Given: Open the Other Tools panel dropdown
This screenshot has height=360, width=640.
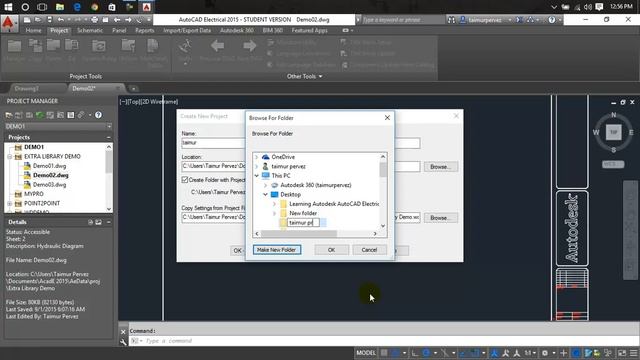Looking at the screenshot, I should [x=304, y=76].
